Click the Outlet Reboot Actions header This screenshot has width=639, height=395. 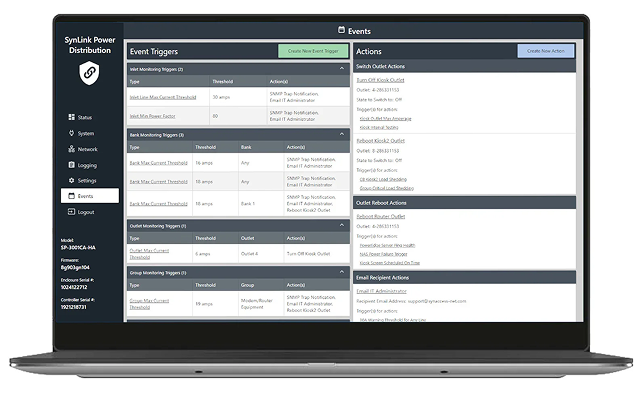click(x=464, y=203)
